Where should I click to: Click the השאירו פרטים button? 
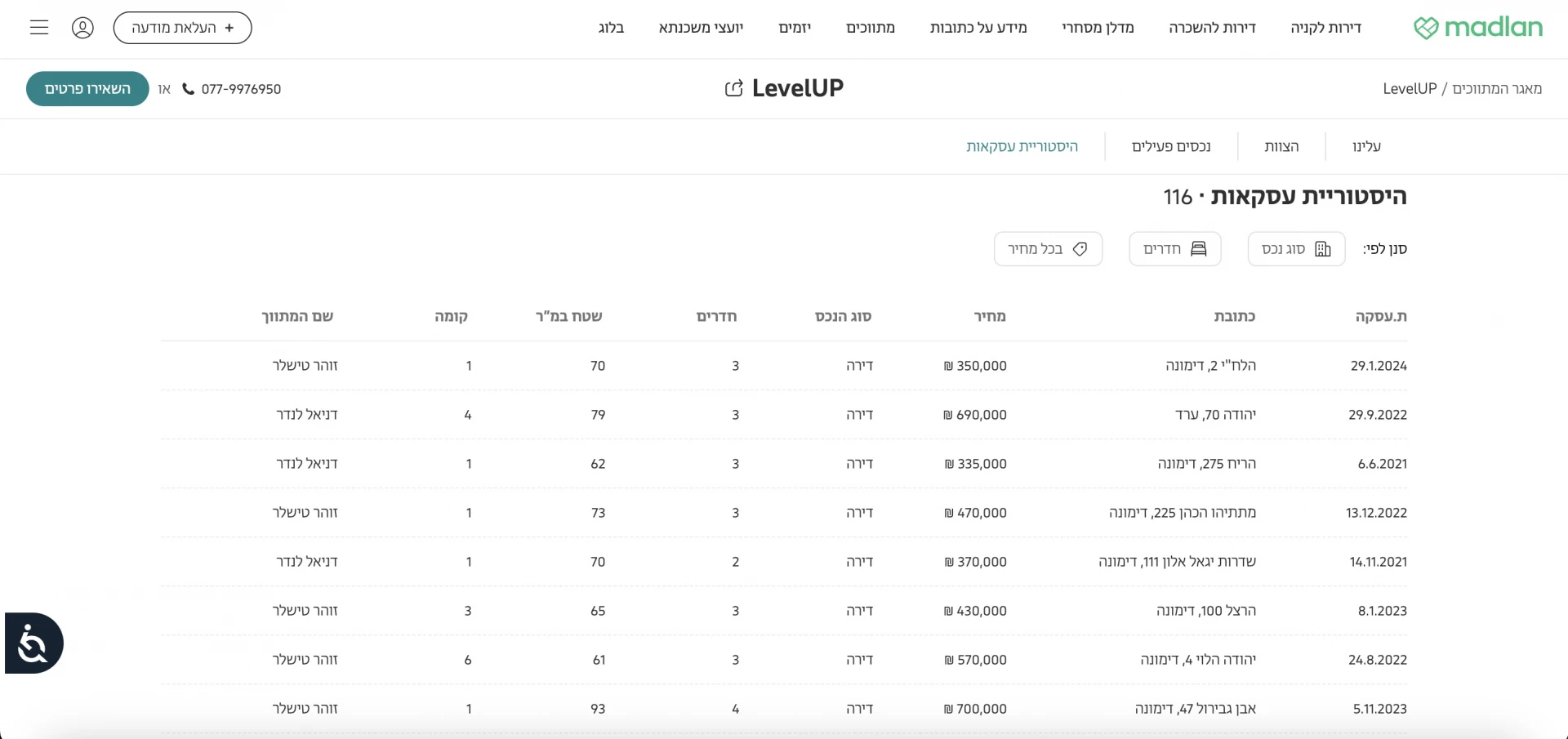87,89
